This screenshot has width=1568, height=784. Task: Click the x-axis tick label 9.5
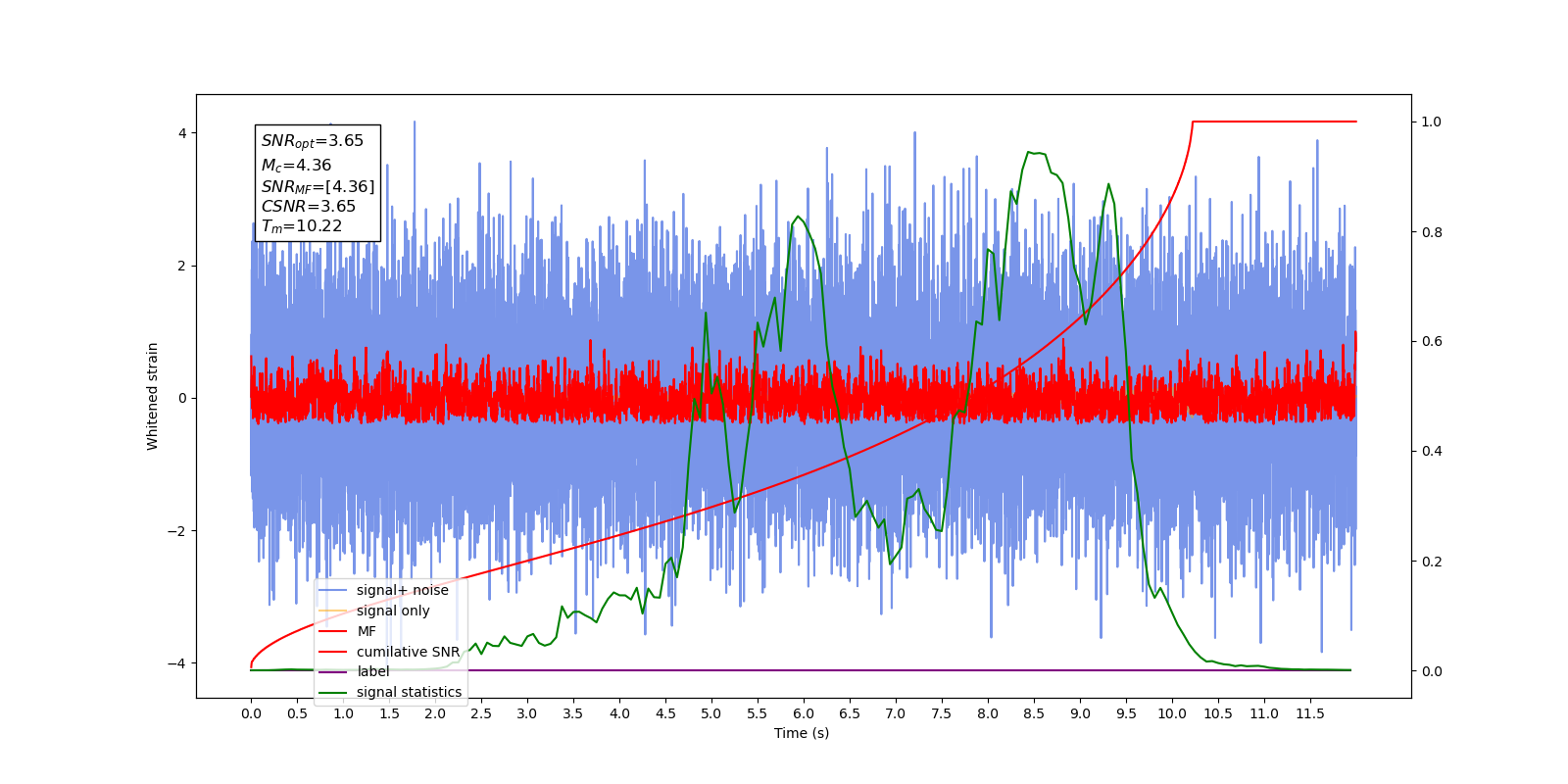point(1126,713)
